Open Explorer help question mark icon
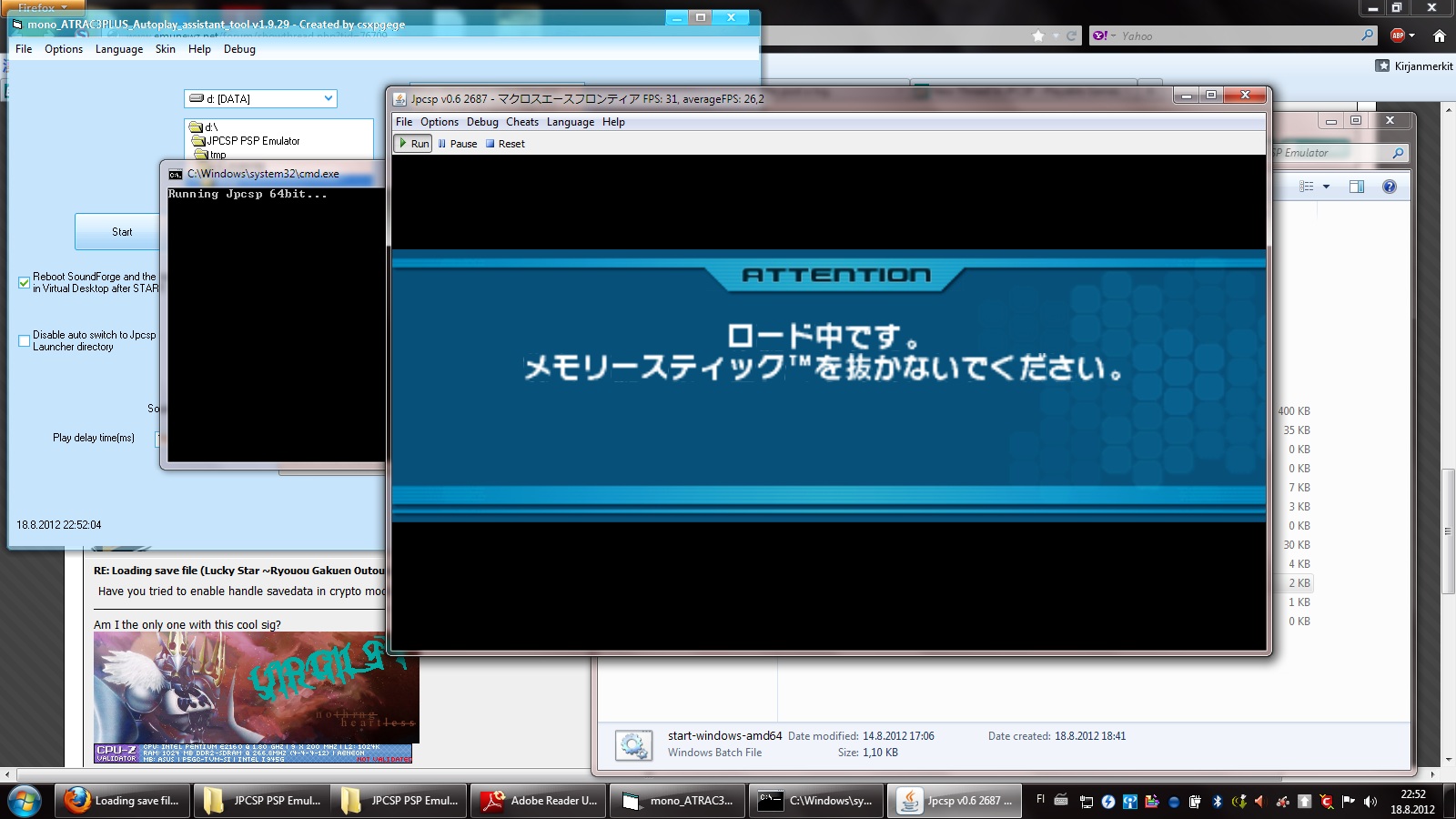Viewport: 1456px width, 819px height. (1389, 187)
